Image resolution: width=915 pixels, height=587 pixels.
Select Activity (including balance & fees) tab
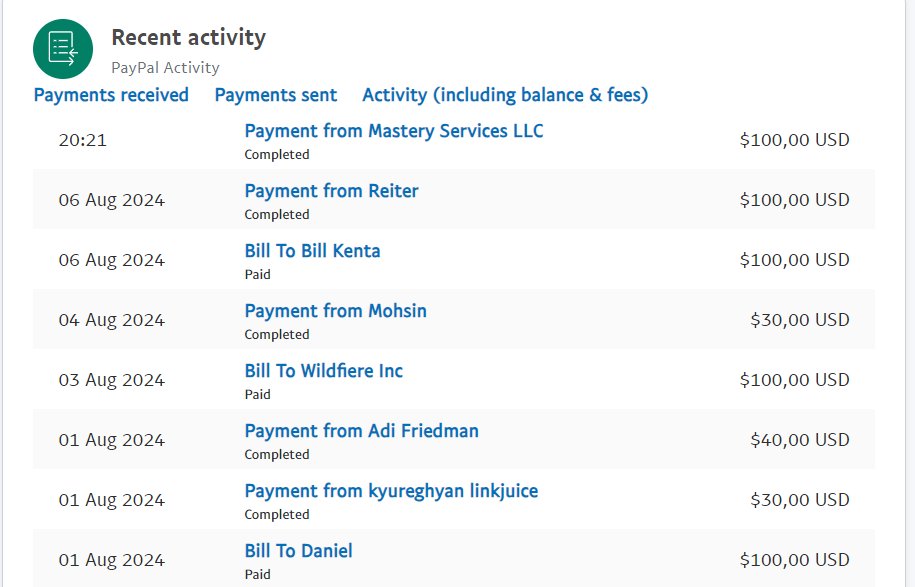[x=505, y=95]
